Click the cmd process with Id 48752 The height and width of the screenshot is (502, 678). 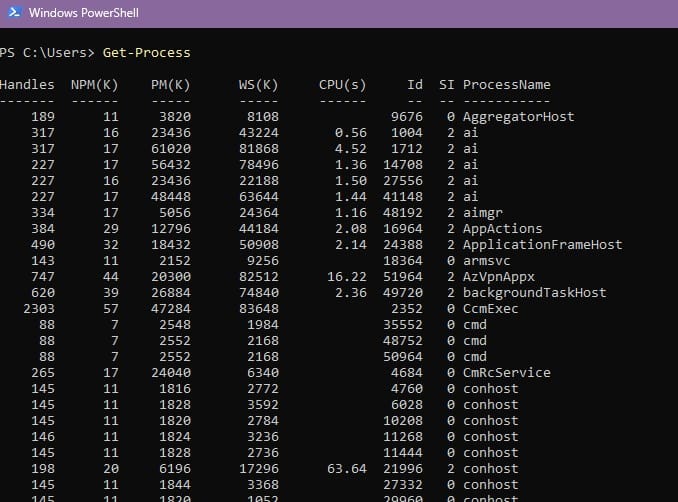pos(474,341)
